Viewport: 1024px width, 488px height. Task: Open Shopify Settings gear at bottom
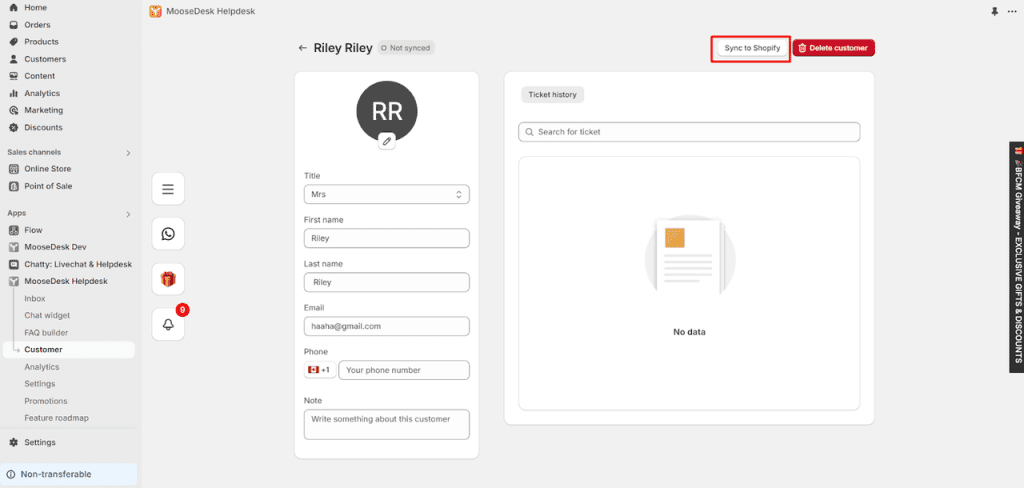click(13, 442)
